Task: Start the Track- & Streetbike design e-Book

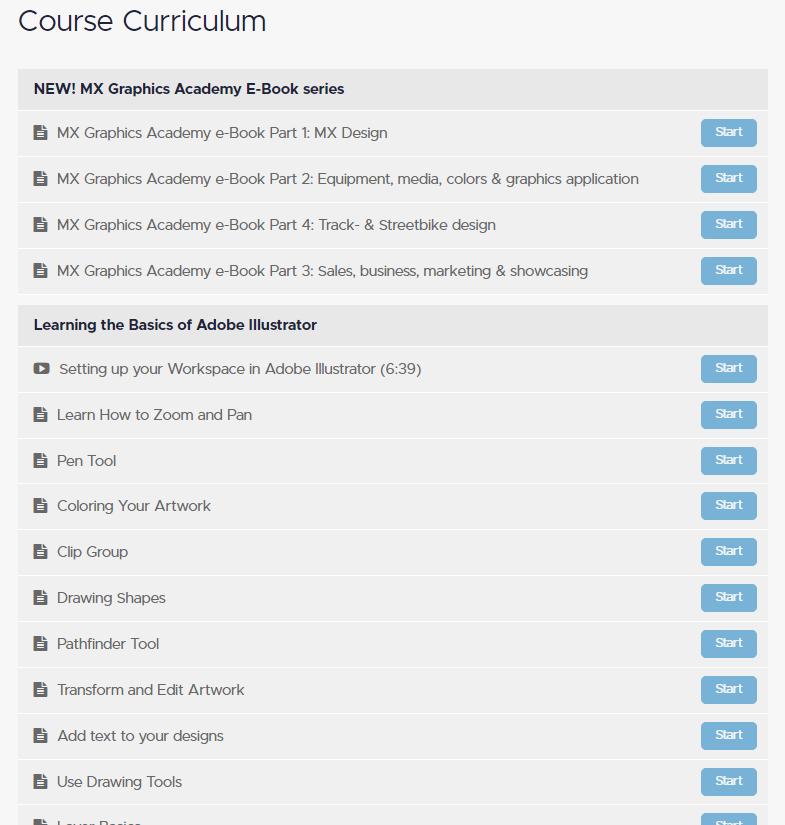Action: point(728,225)
